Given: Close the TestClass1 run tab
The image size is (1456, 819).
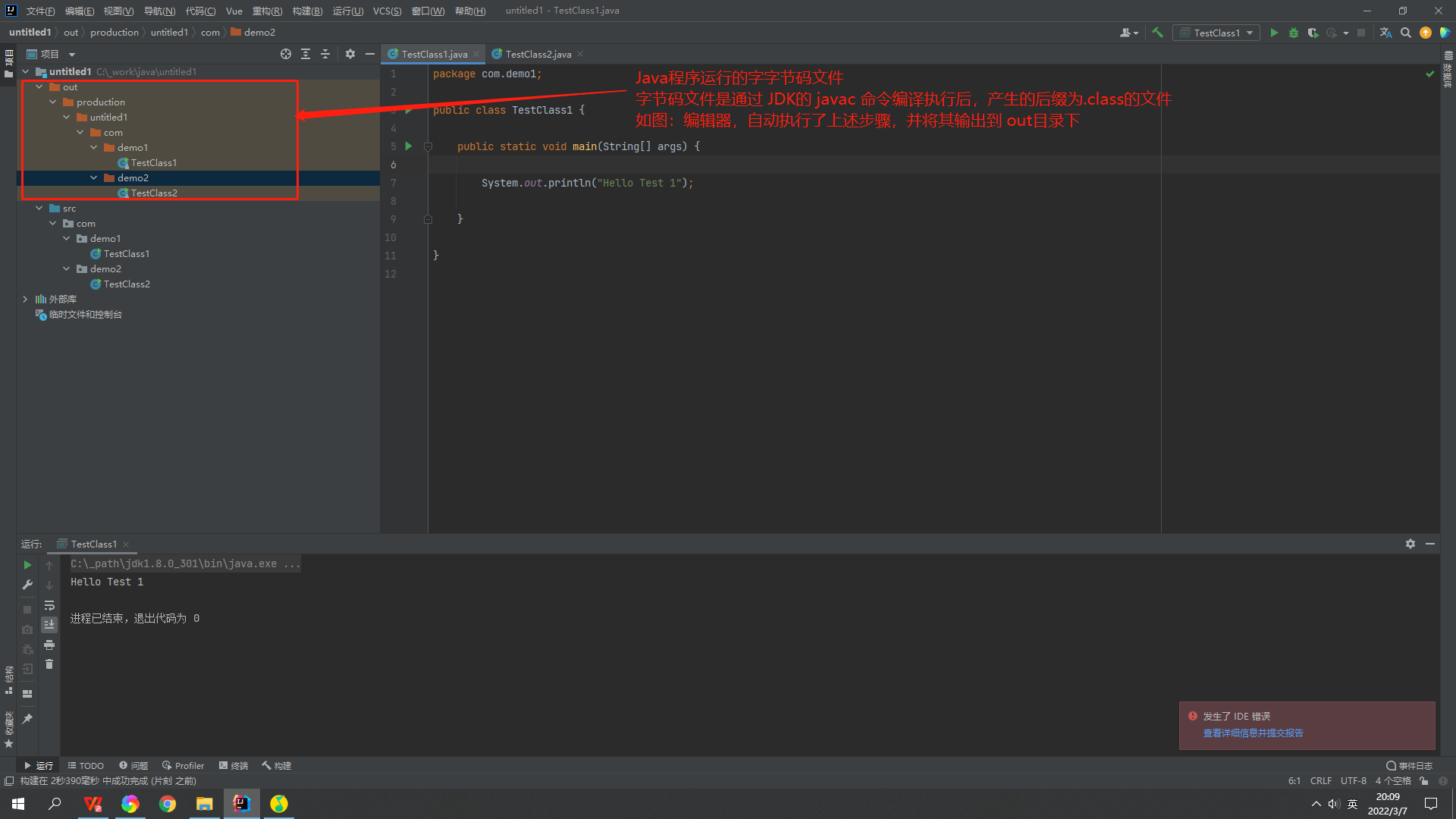Looking at the screenshot, I should click(126, 544).
